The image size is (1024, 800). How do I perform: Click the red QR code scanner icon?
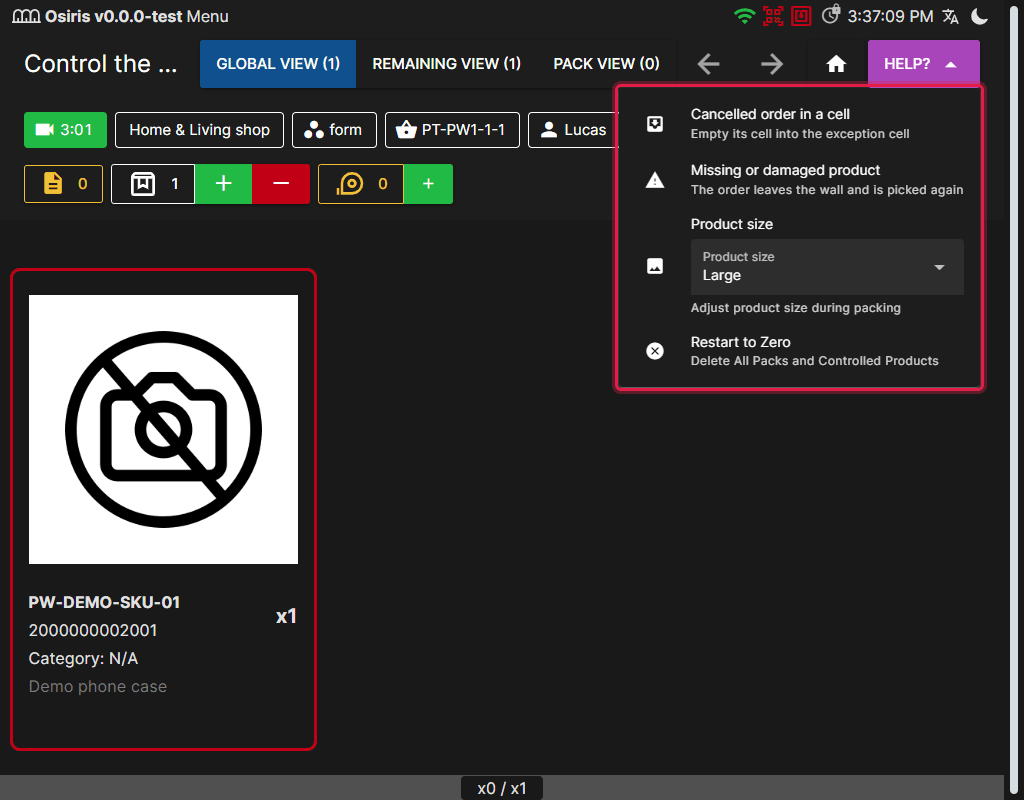pos(773,16)
